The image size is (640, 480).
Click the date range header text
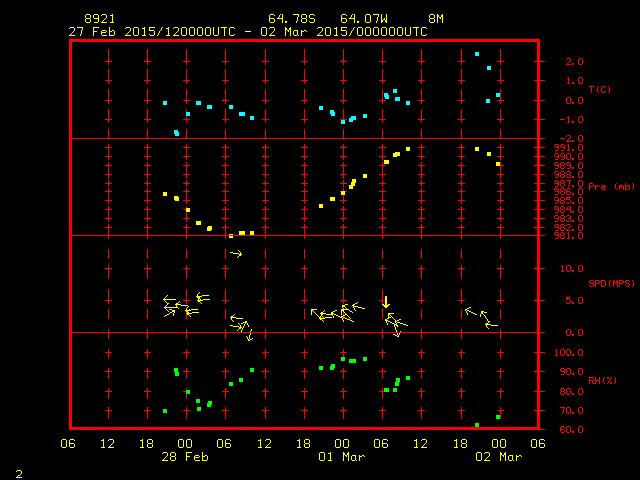click(248, 32)
